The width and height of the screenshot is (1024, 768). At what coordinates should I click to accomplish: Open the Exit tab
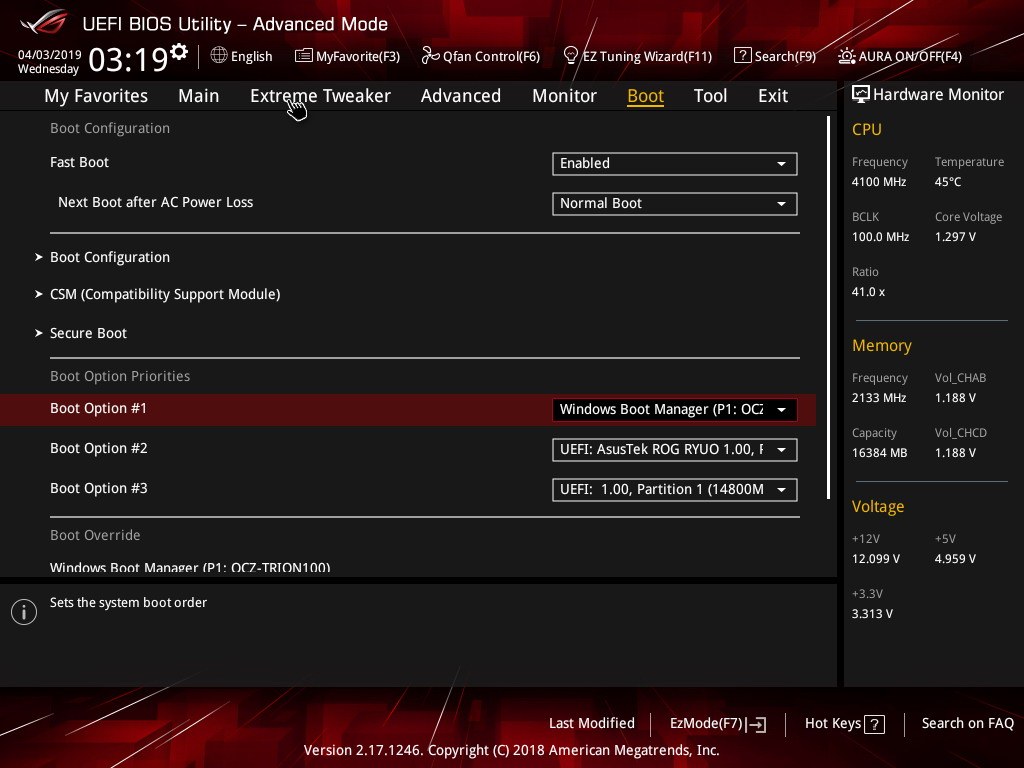773,96
